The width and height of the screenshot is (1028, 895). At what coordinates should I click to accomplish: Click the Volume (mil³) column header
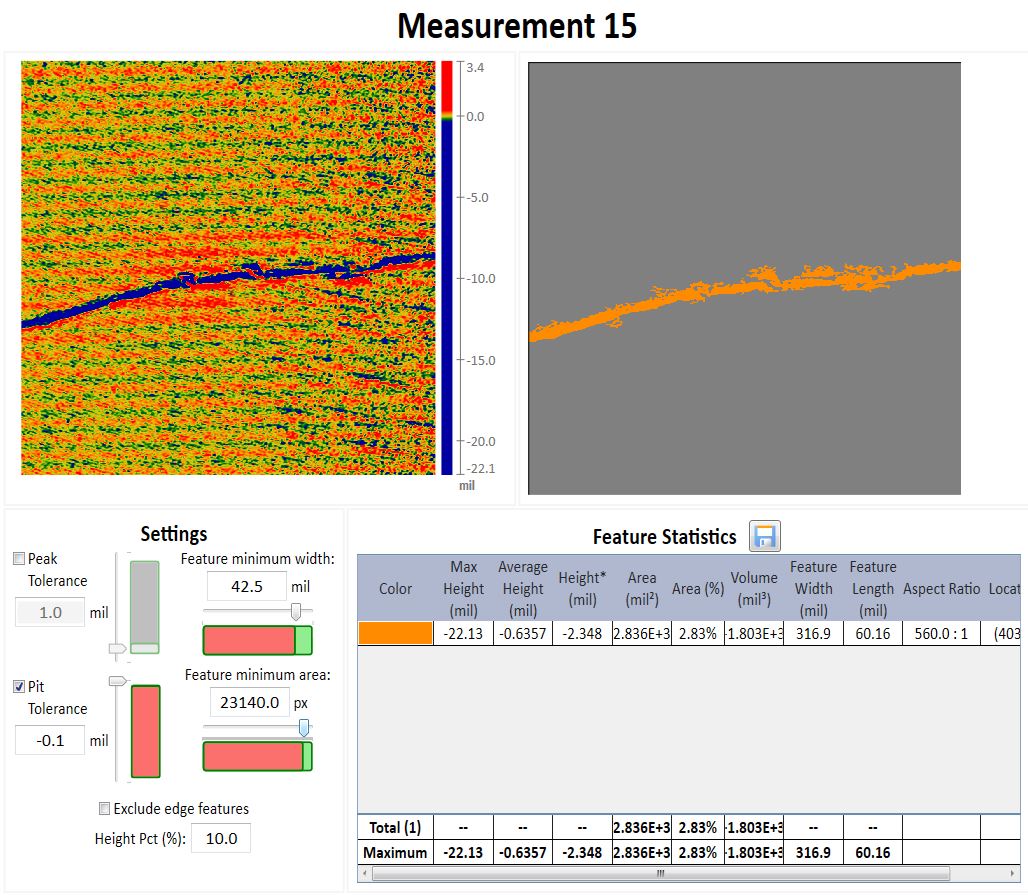point(754,588)
